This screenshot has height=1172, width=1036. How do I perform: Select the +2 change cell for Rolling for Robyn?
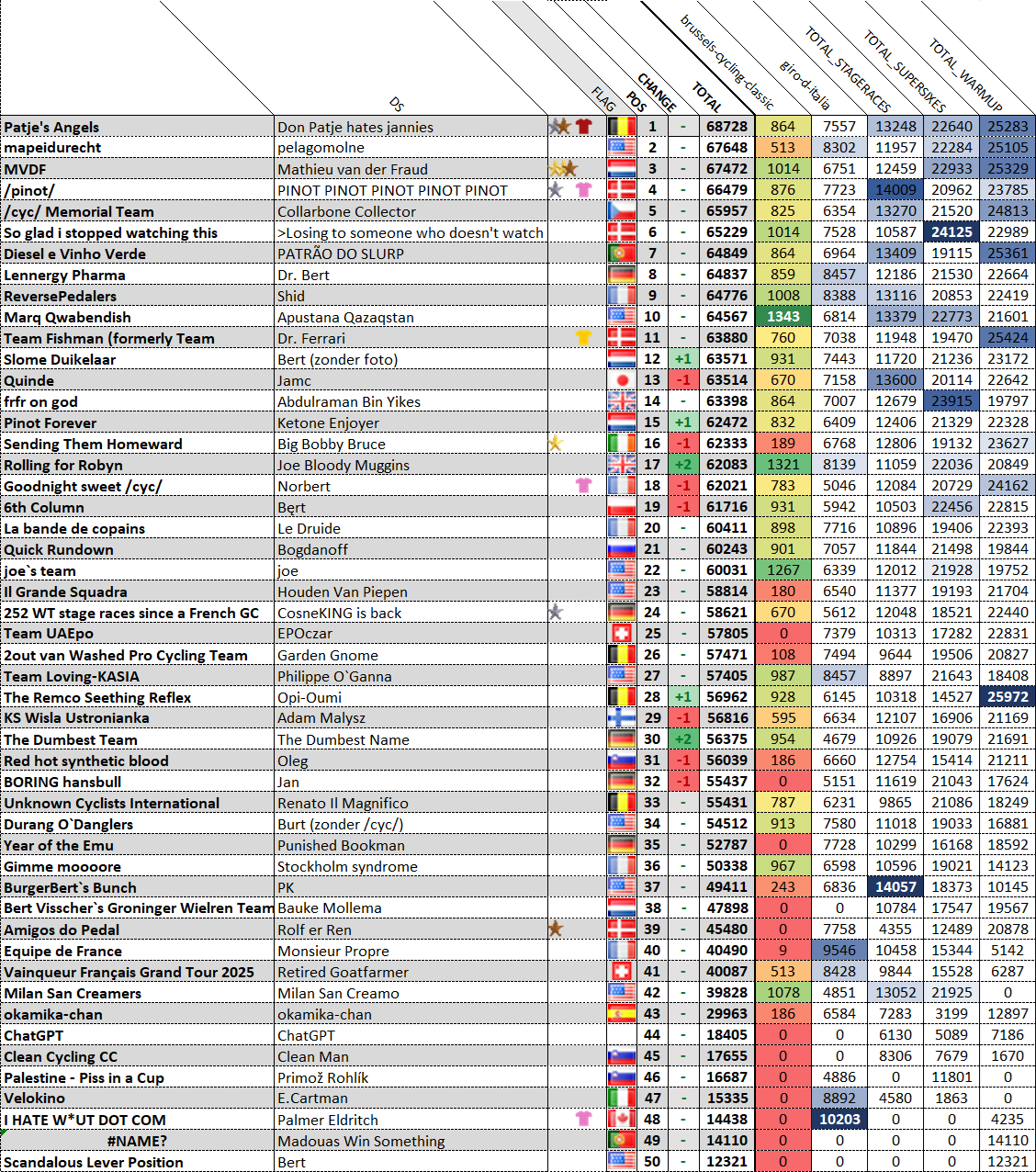[x=682, y=465]
